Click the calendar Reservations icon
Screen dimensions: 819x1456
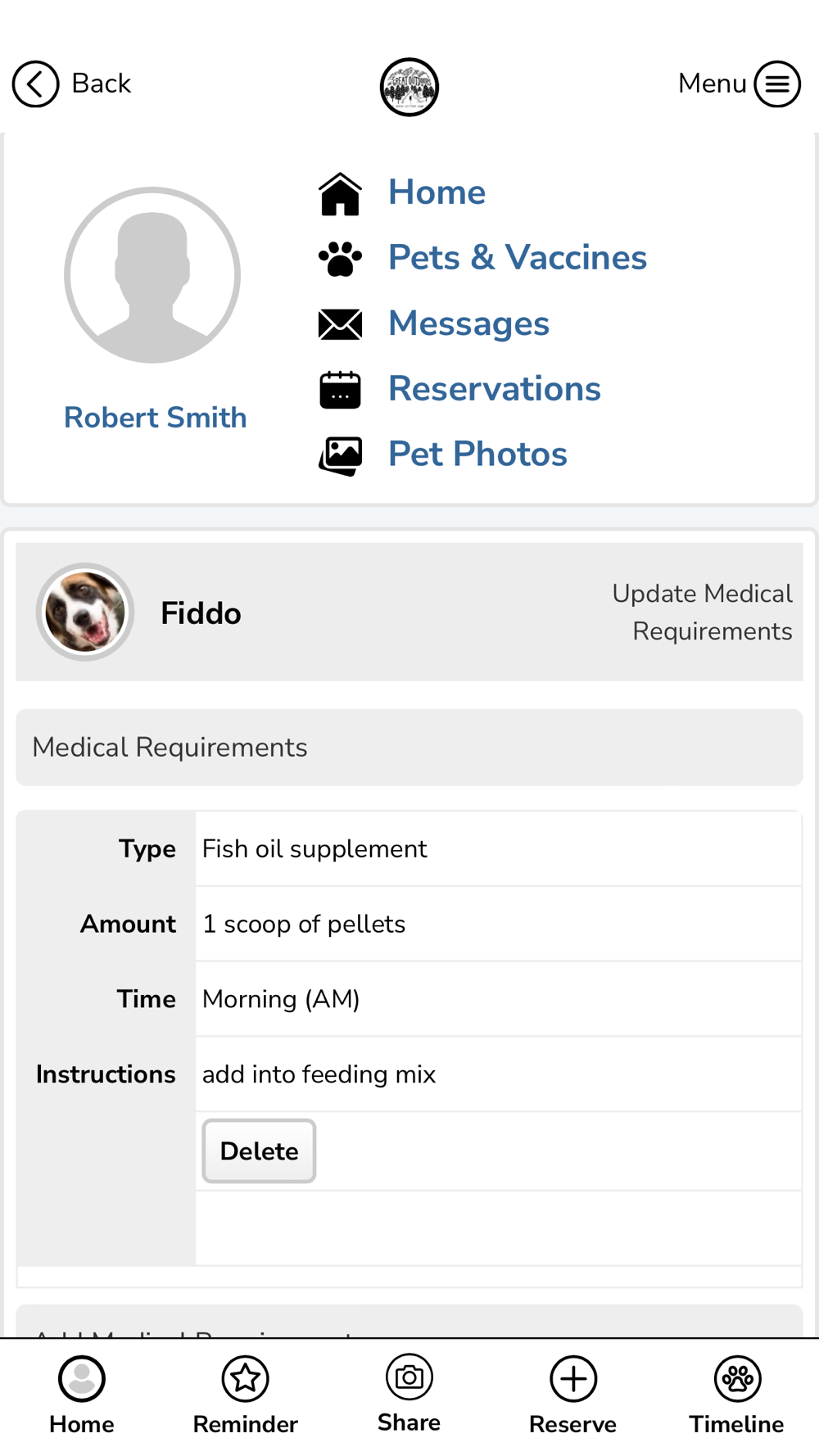click(x=340, y=390)
